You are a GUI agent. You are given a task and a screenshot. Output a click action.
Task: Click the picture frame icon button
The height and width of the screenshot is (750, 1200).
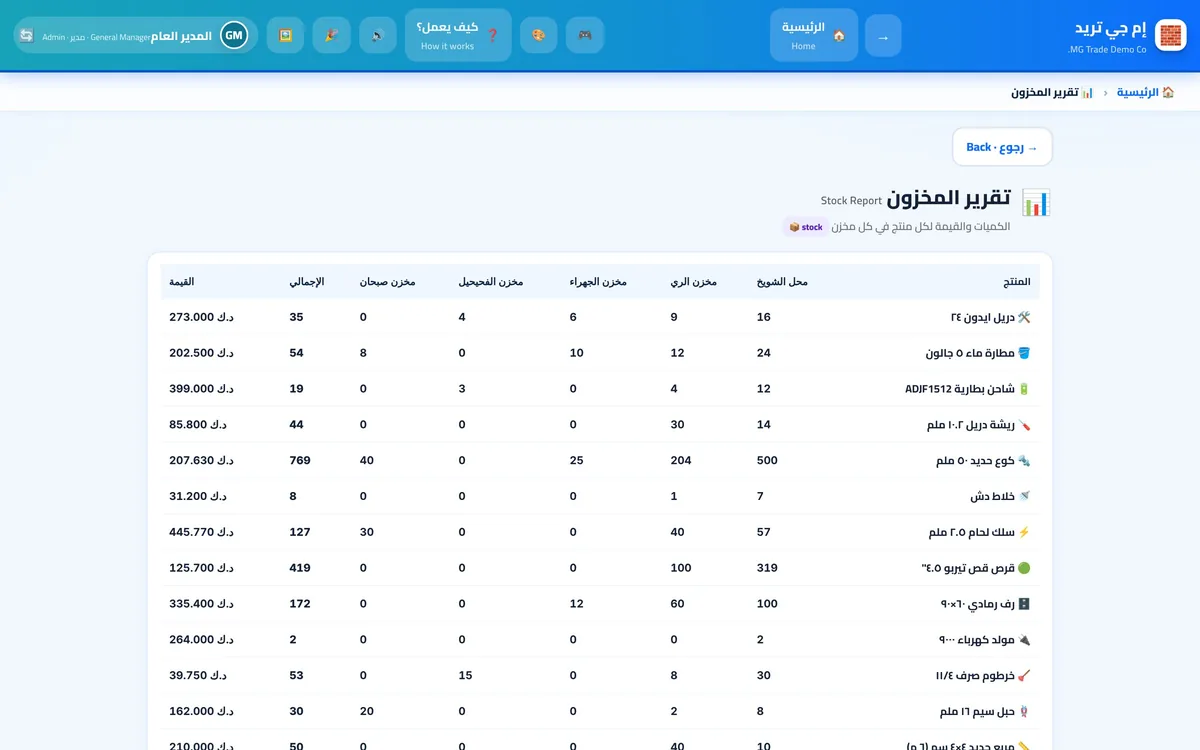(x=285, y=35)
